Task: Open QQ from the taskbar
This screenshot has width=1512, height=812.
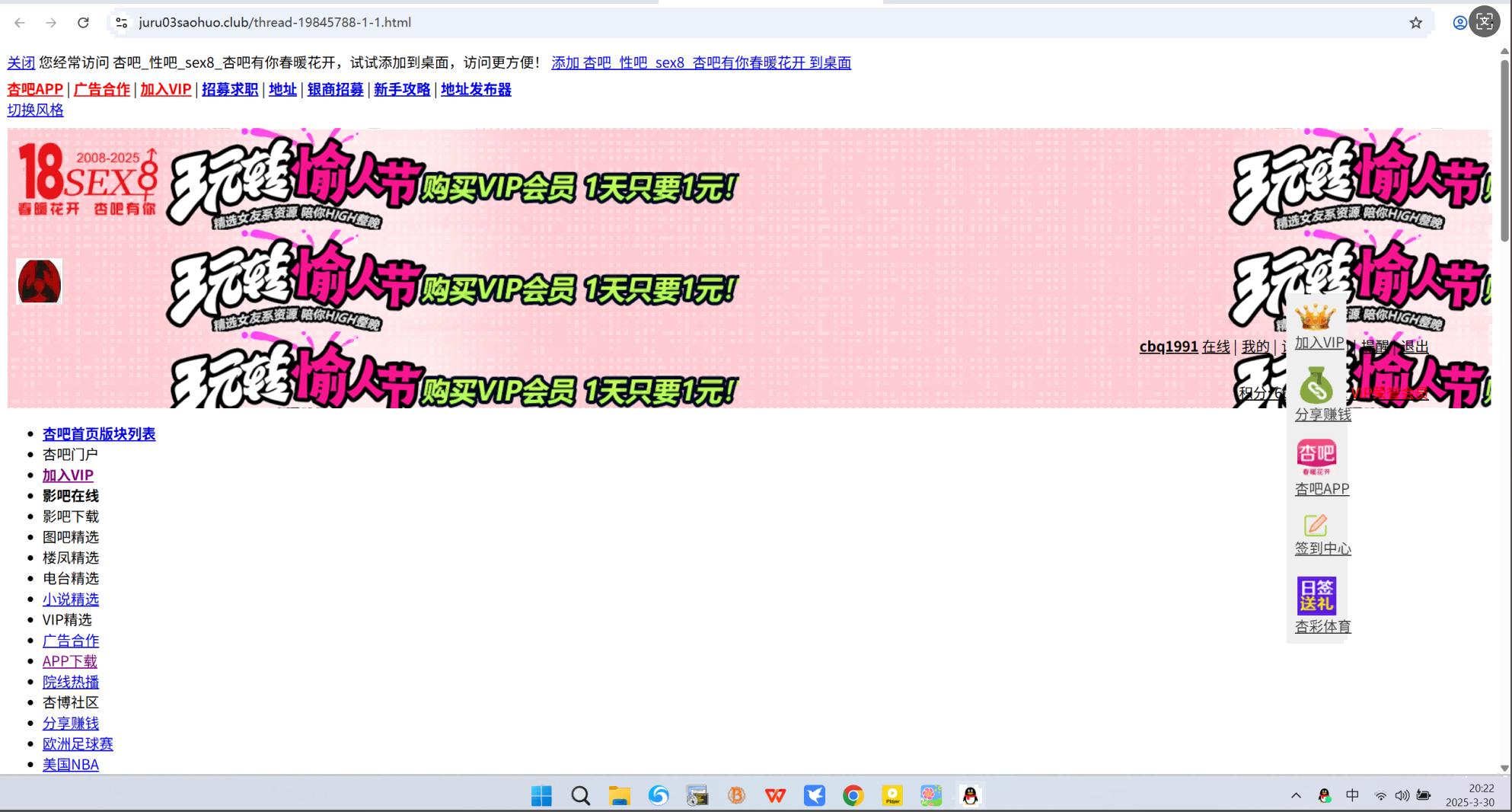Action: coord(971,795)
